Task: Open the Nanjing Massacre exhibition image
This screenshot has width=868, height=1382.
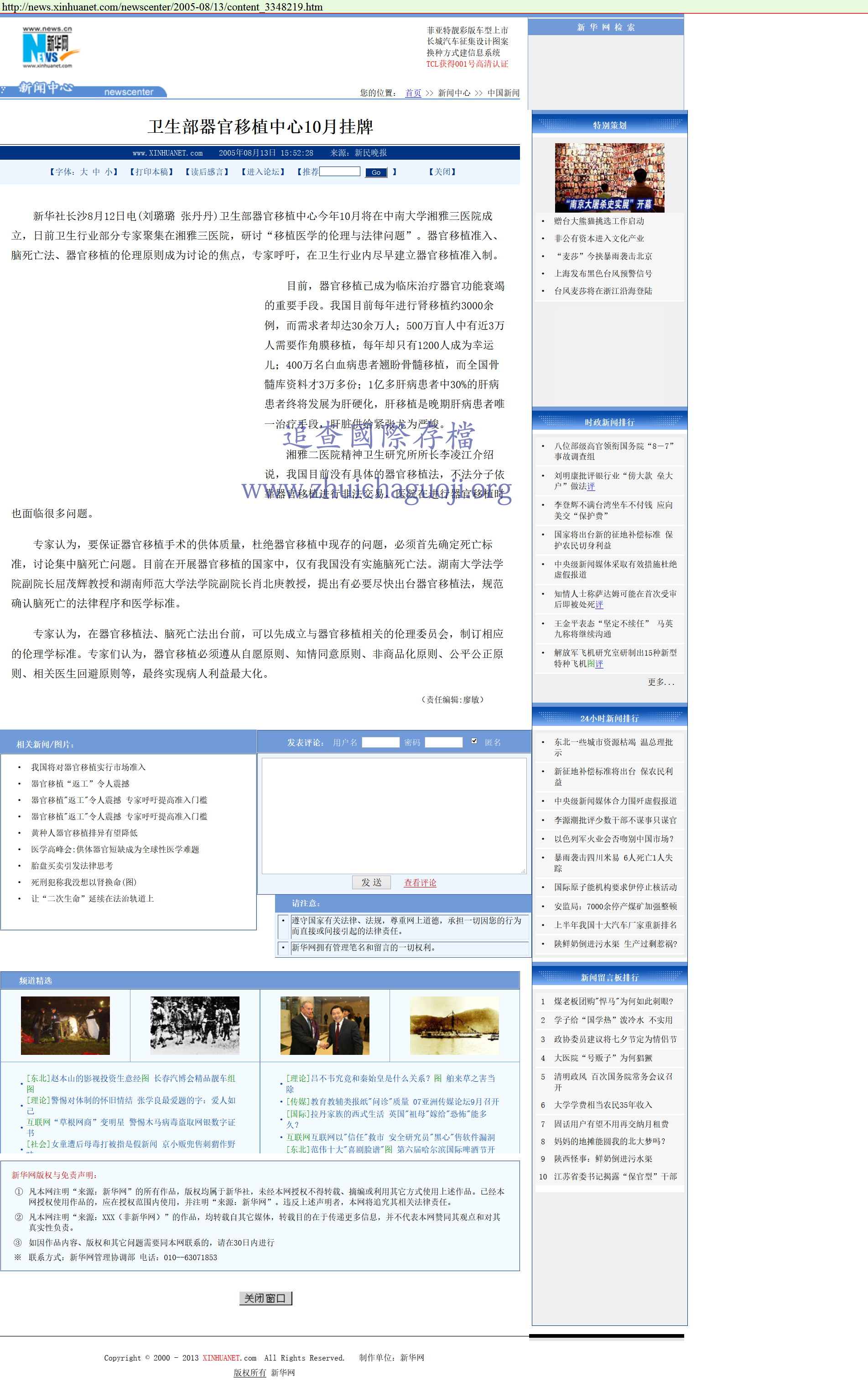Action: [608, 178]
